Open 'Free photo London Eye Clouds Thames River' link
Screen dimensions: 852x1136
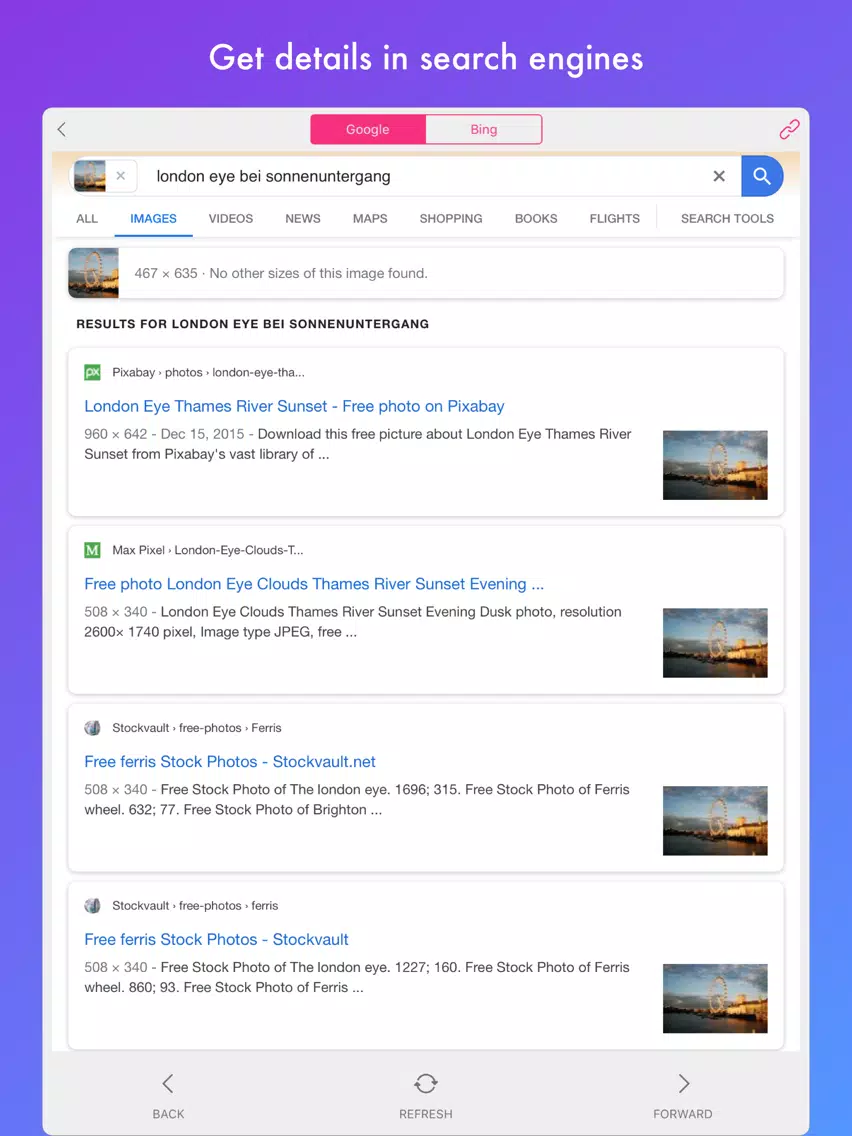pos(314,584)
